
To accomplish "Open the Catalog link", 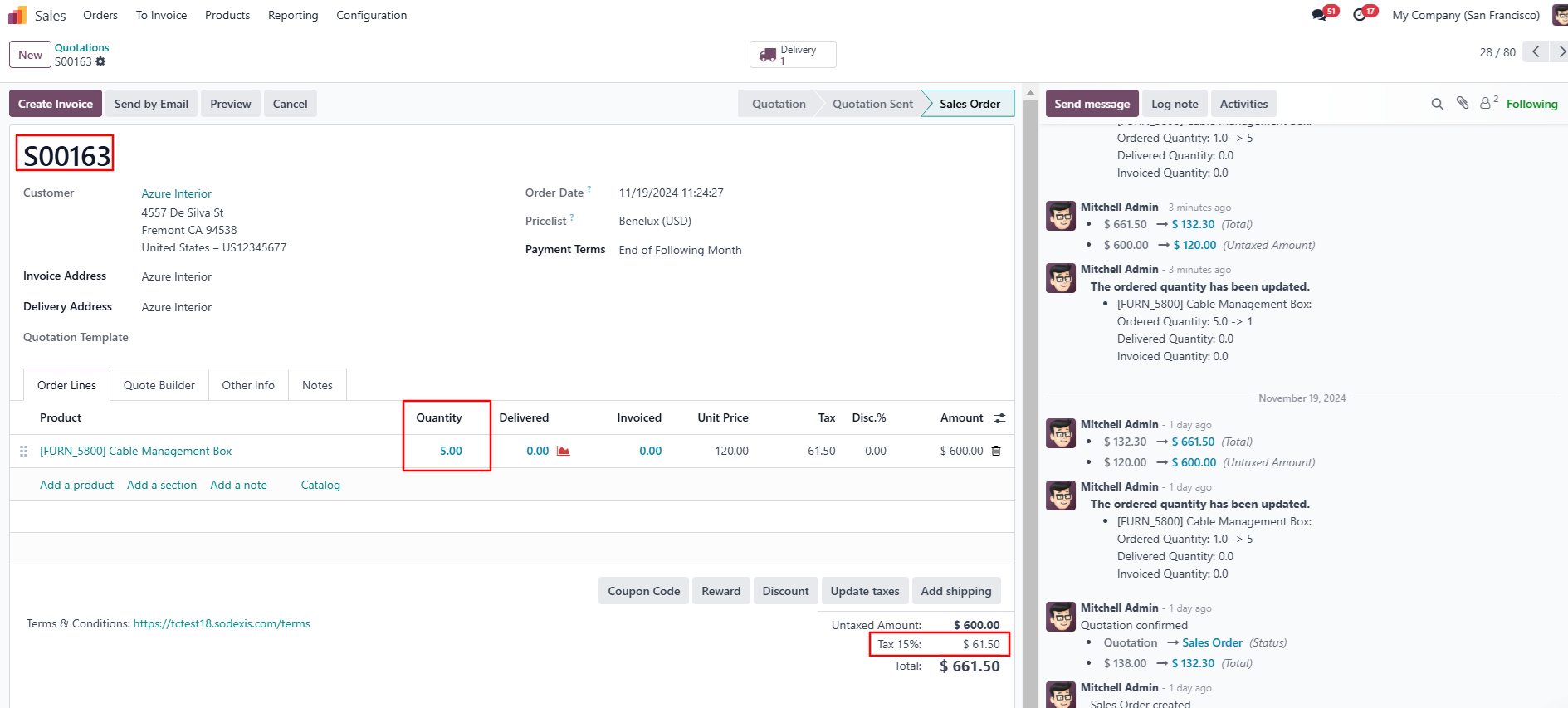I will click(320, 485).
